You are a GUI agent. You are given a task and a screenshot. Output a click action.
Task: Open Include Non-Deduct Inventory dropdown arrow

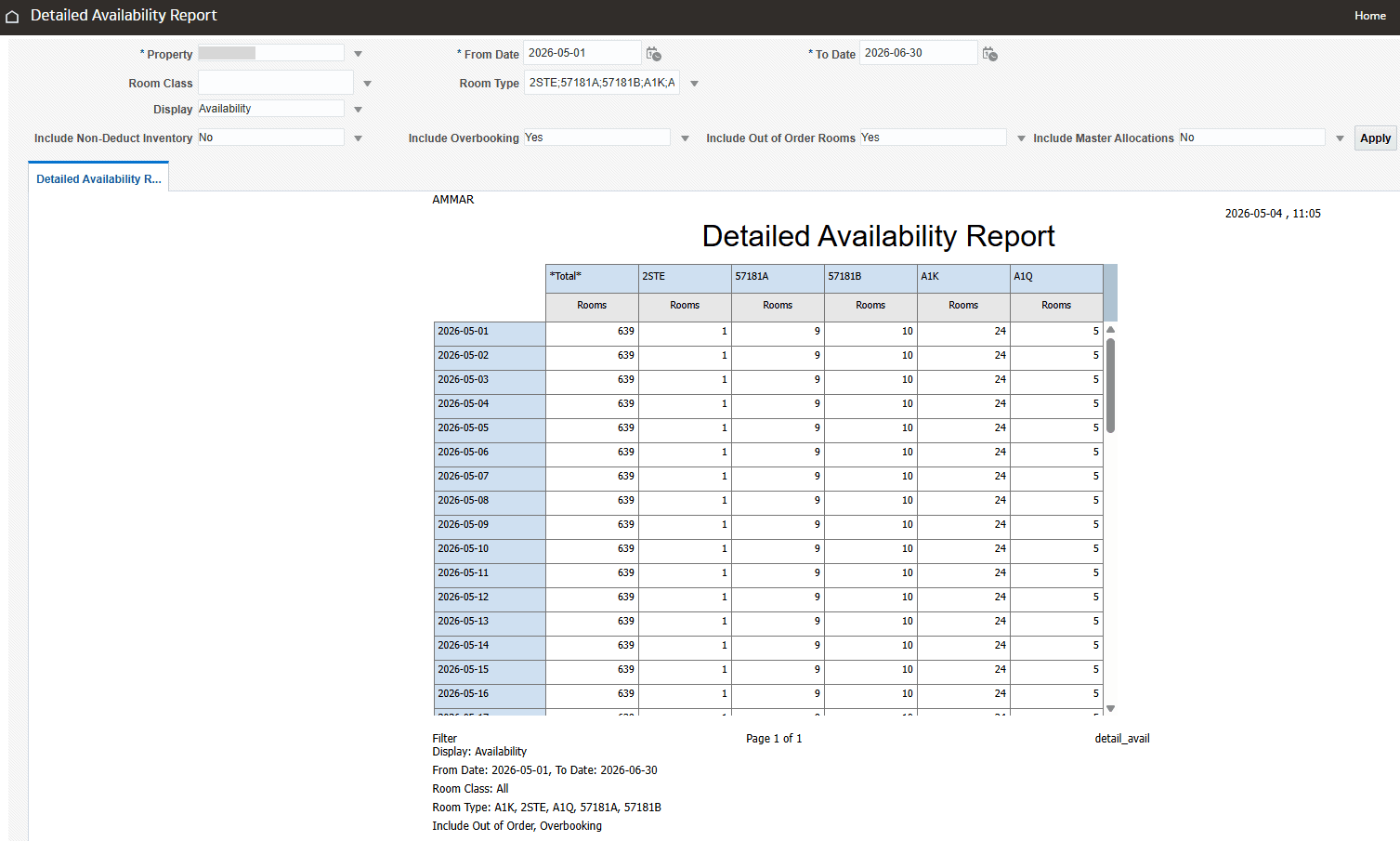[359, 138]
